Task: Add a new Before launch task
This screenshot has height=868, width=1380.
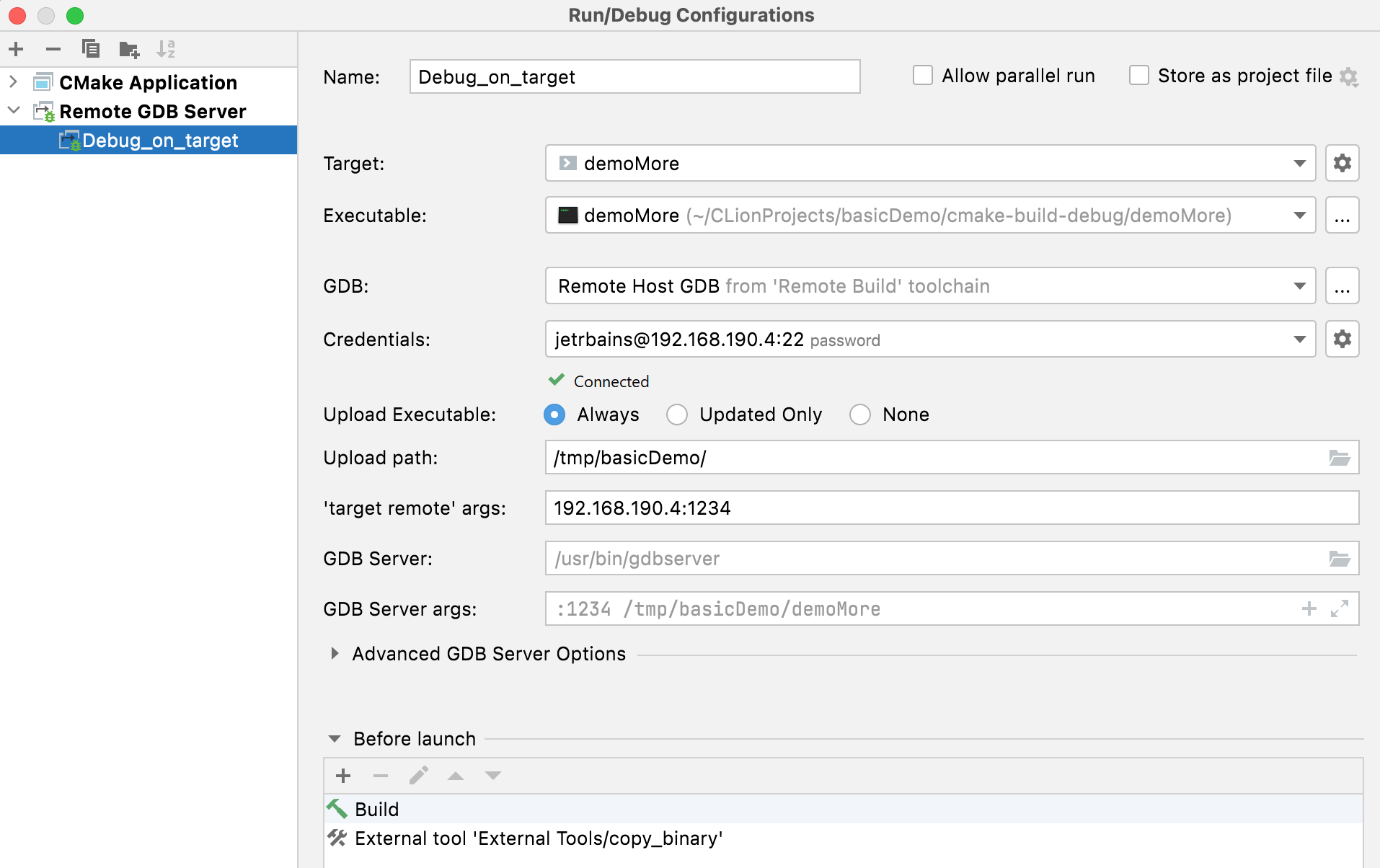Action: (x=343, y=775)
